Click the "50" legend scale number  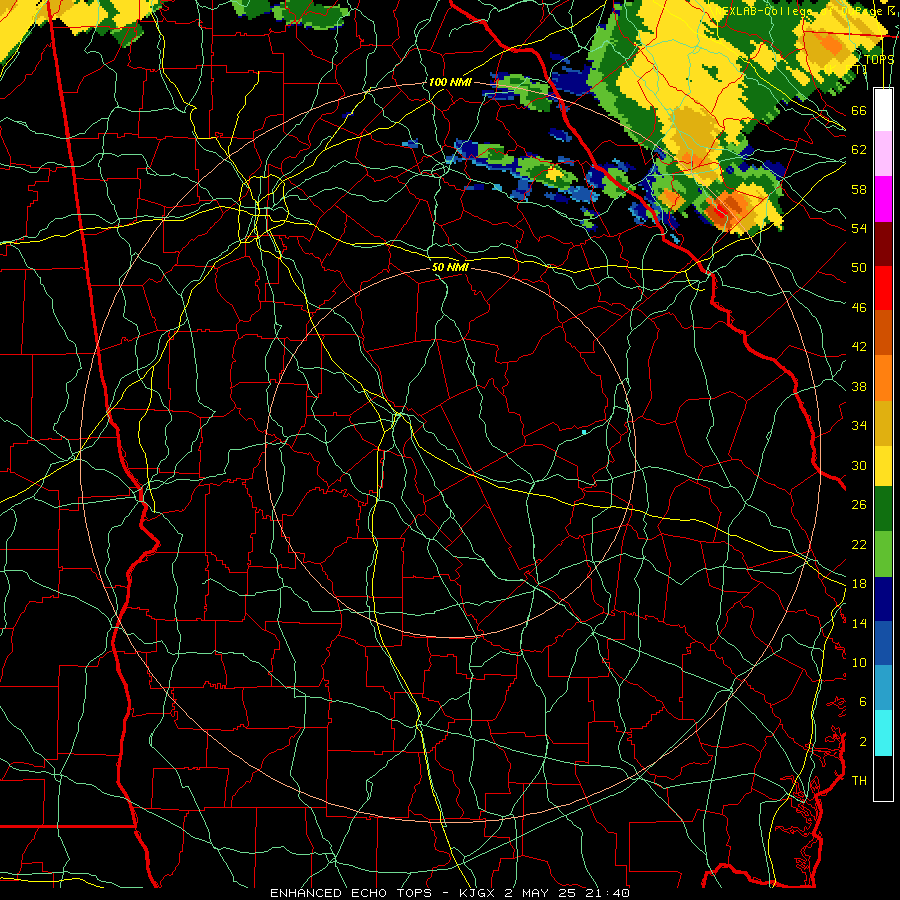(859, 267)
